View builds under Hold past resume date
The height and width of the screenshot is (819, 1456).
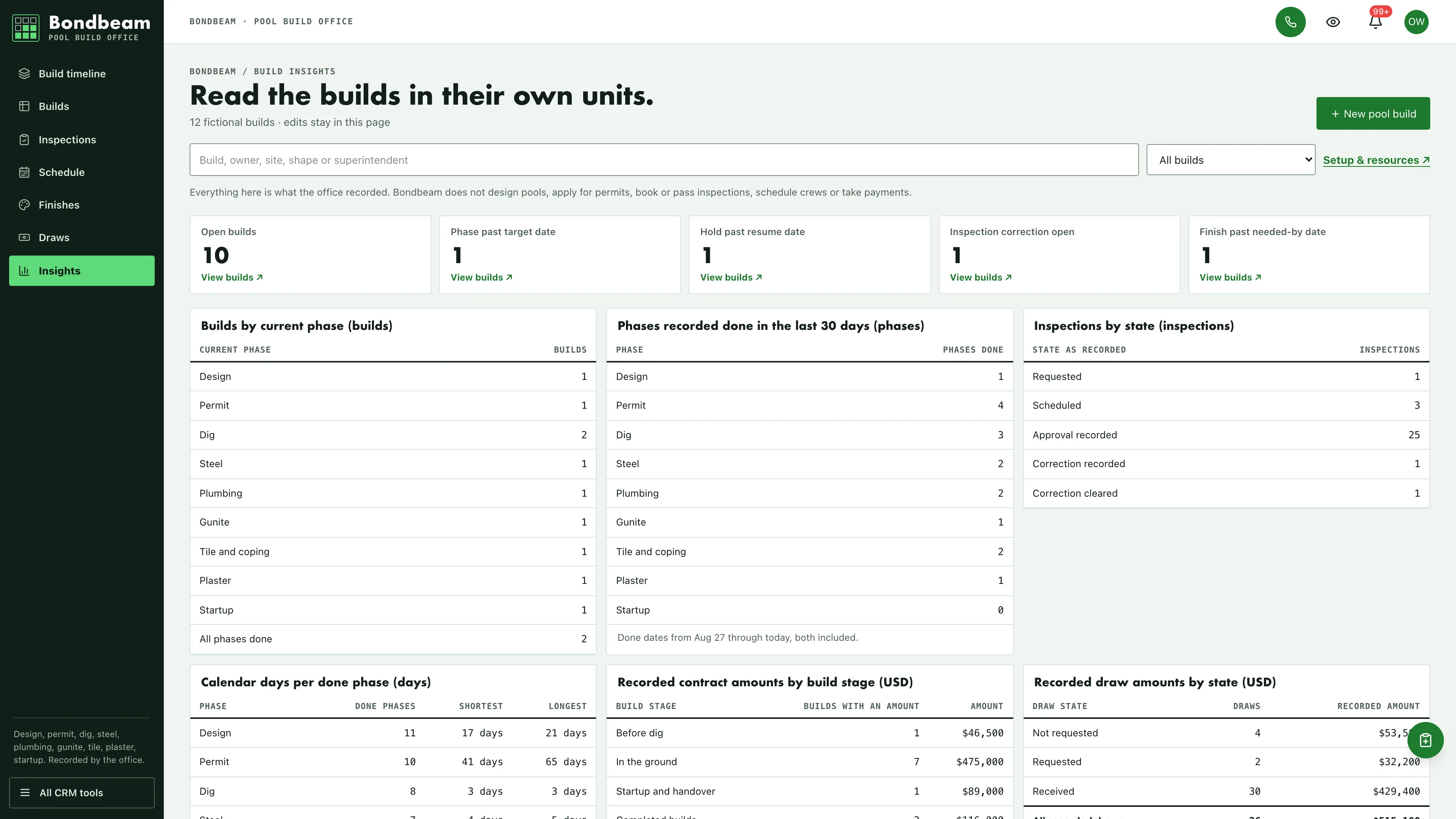[731, 277]
